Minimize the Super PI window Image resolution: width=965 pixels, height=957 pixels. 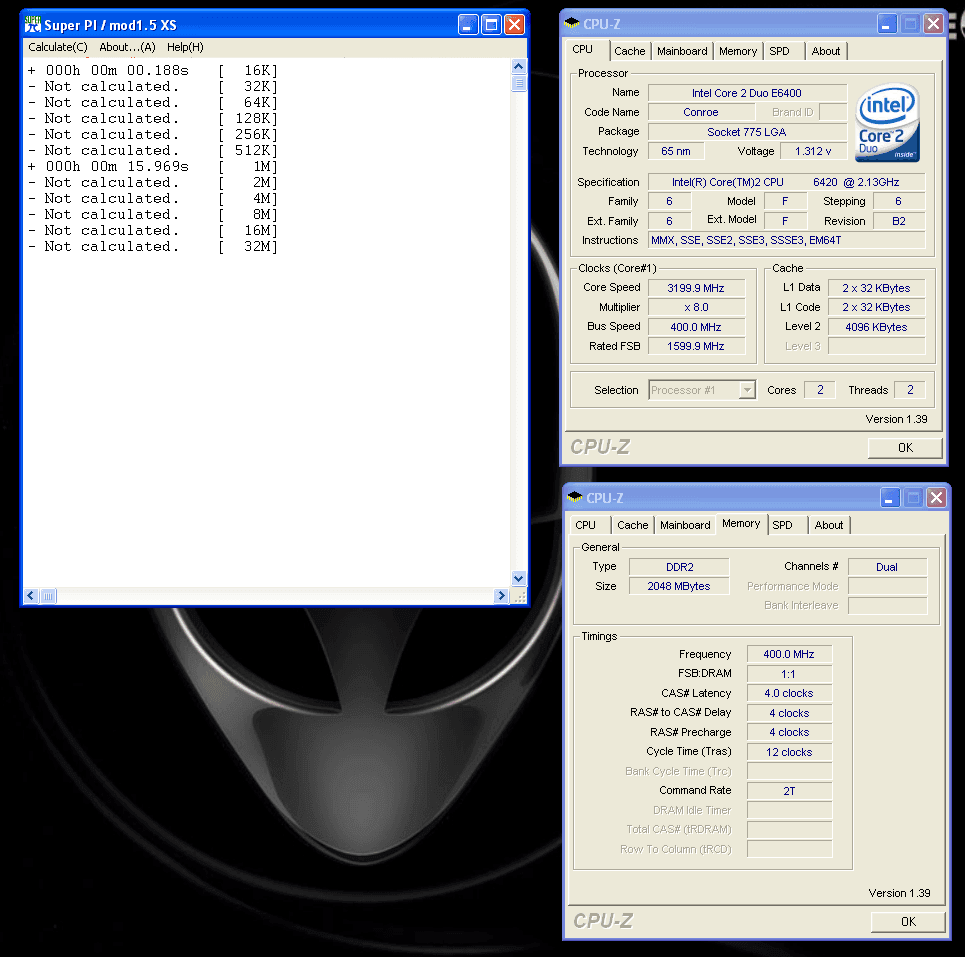(x=468, y=25)
